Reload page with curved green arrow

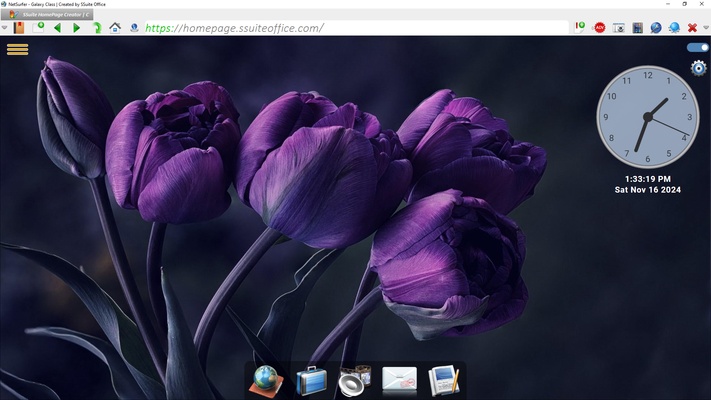[x=97, y=28]
